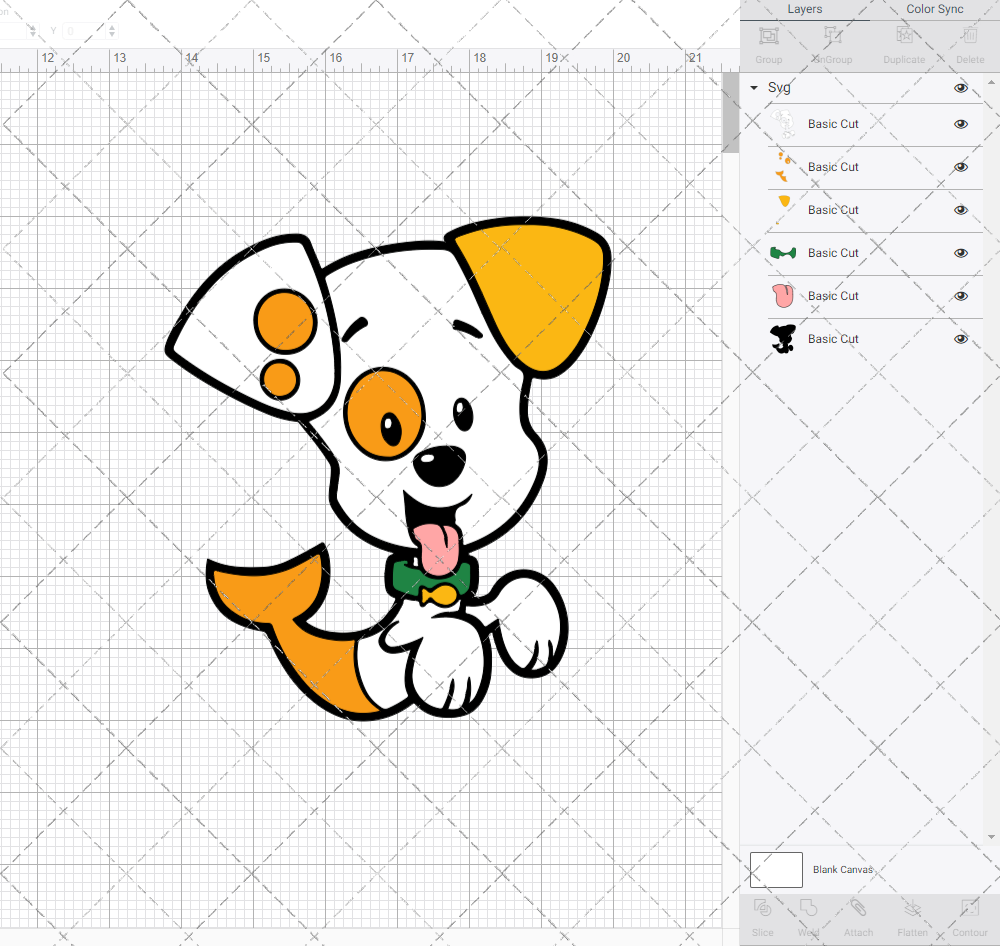Click the Group icon in Layers toolbar
This screenshot has width=1000, height=946.
(768, 36)
